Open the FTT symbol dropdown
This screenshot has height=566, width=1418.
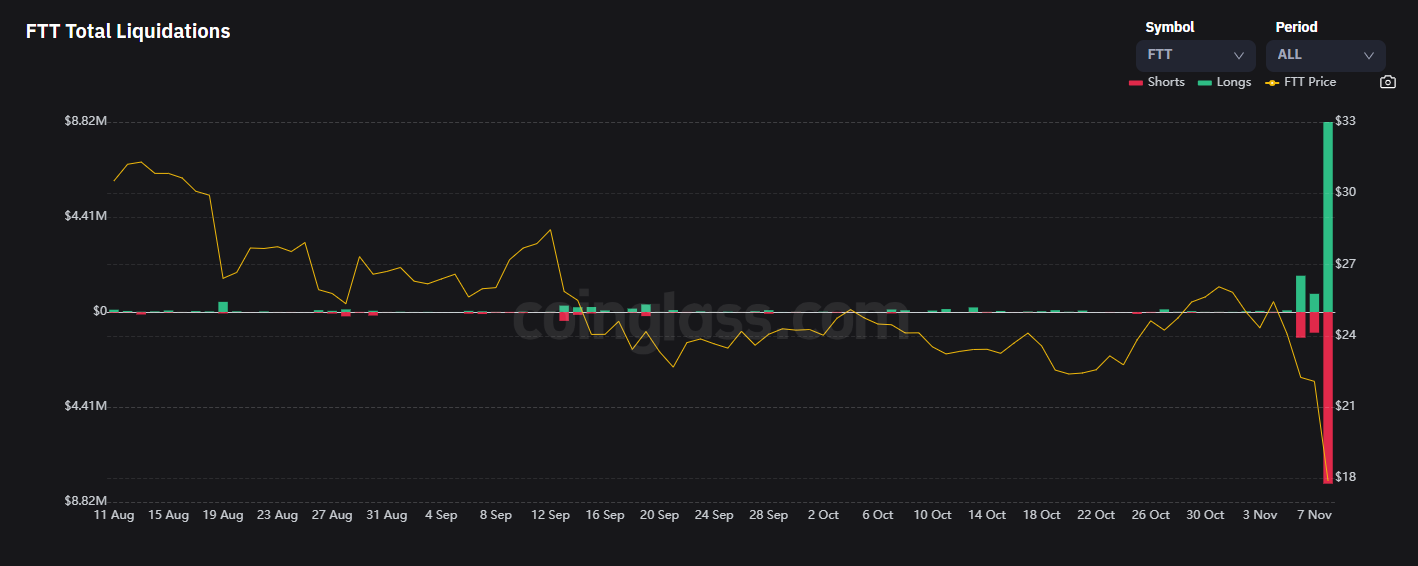pyautogui.click(x=1195, y=55)
